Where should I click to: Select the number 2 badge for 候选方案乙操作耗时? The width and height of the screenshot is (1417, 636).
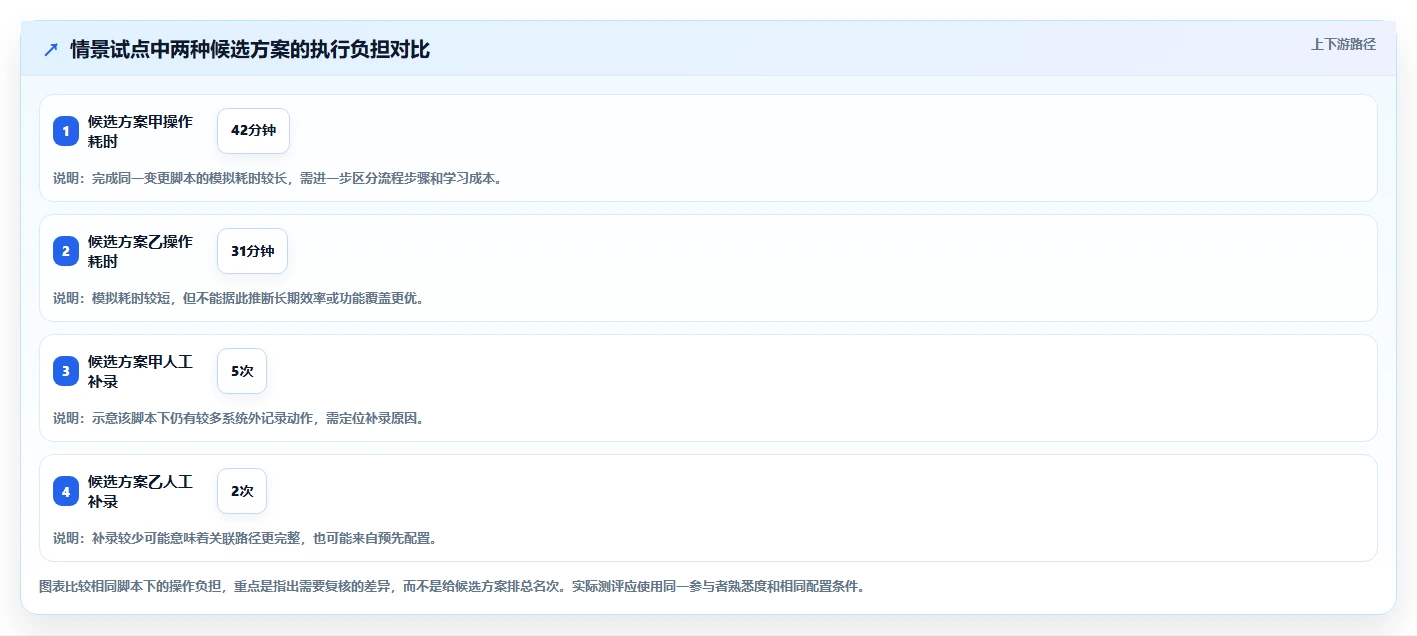66,251
